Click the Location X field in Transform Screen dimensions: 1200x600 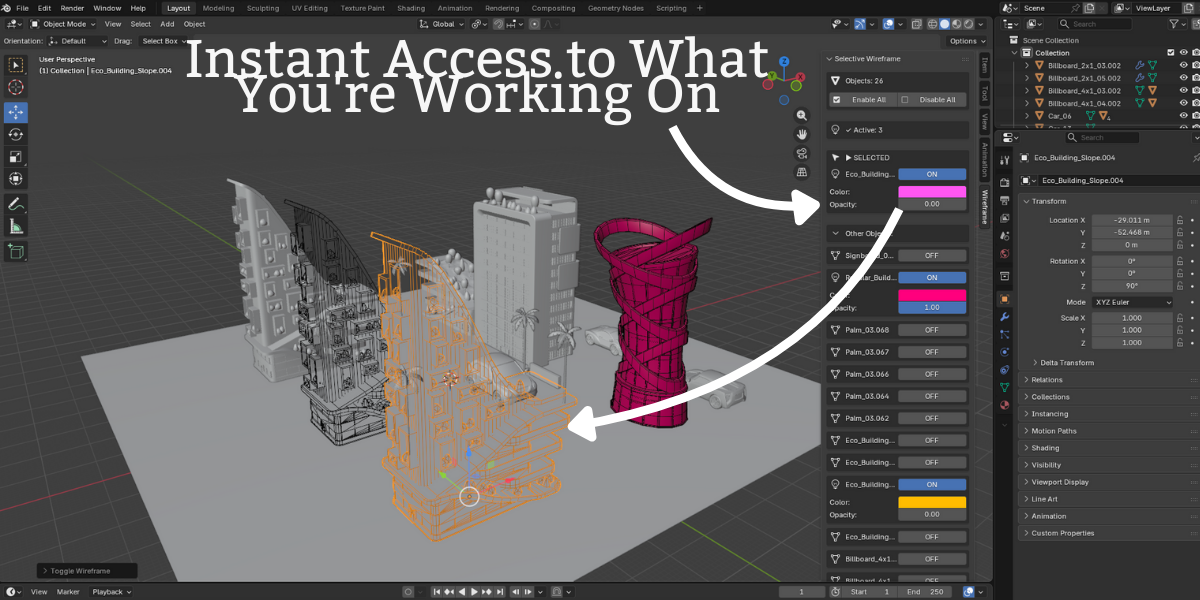coord(1131,220)
